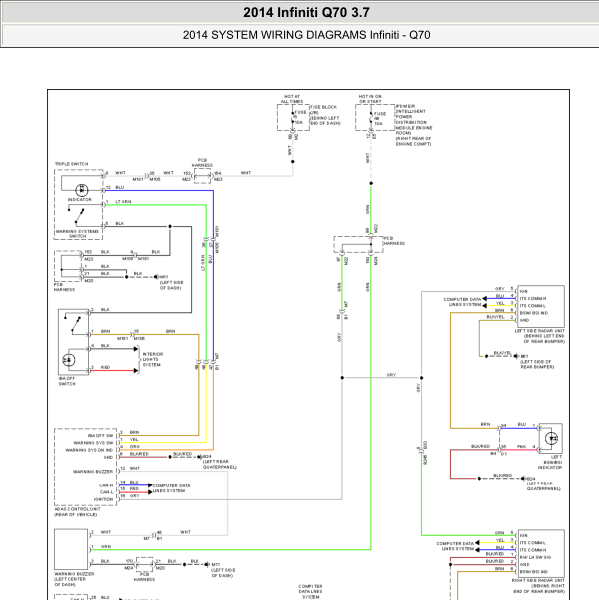The width and height of the screenshot is (599, 600).
Task: Click the "IBA OFF SWITCH" component label
Action: [67, 381]
